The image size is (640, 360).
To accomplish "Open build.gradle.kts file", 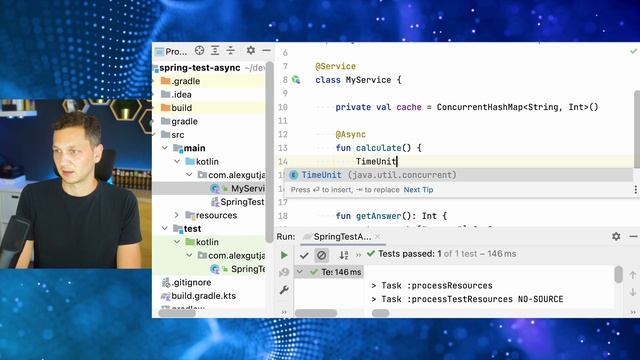I will pyautogui.click(x=198, y=296).
